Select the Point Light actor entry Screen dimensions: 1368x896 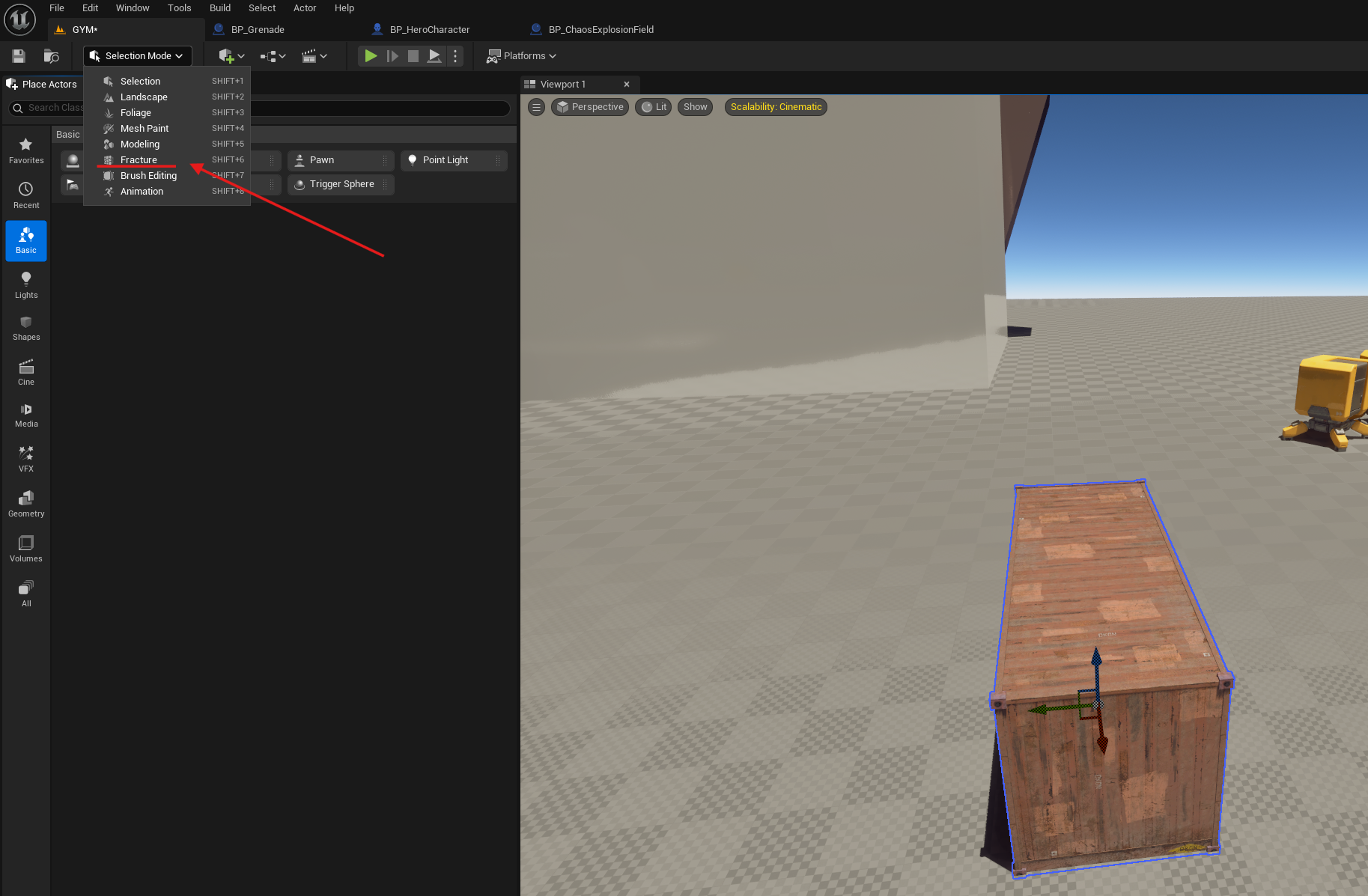click(x=454, y=160)
